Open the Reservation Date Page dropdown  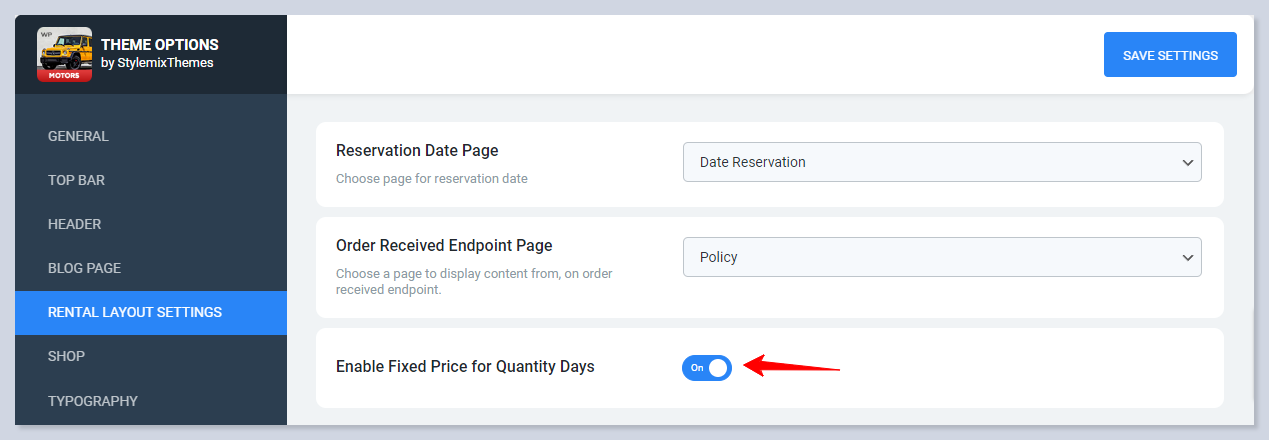click(x=941, y=162)
